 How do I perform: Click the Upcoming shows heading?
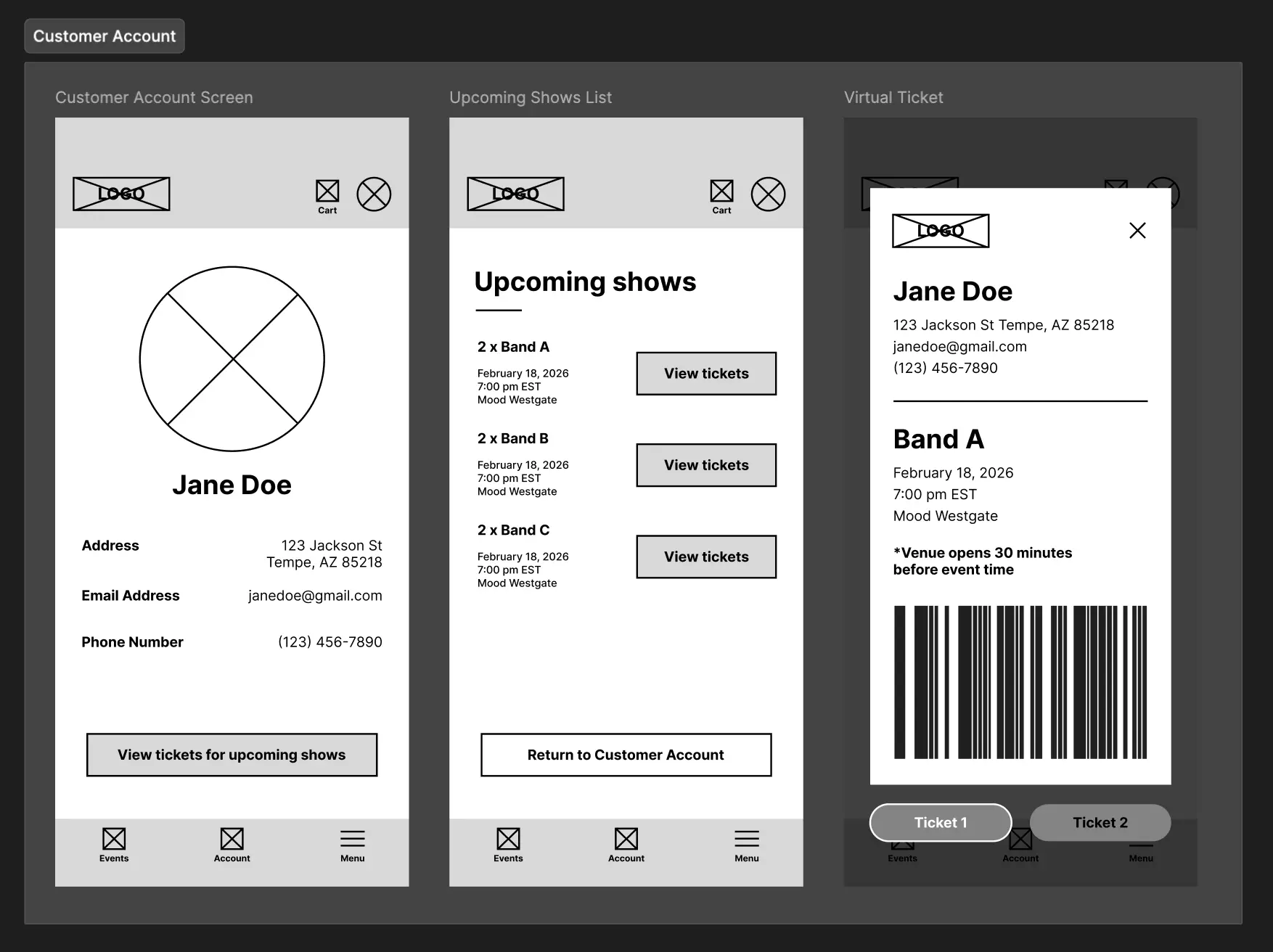pyautogui.click(x=585, y=282)
